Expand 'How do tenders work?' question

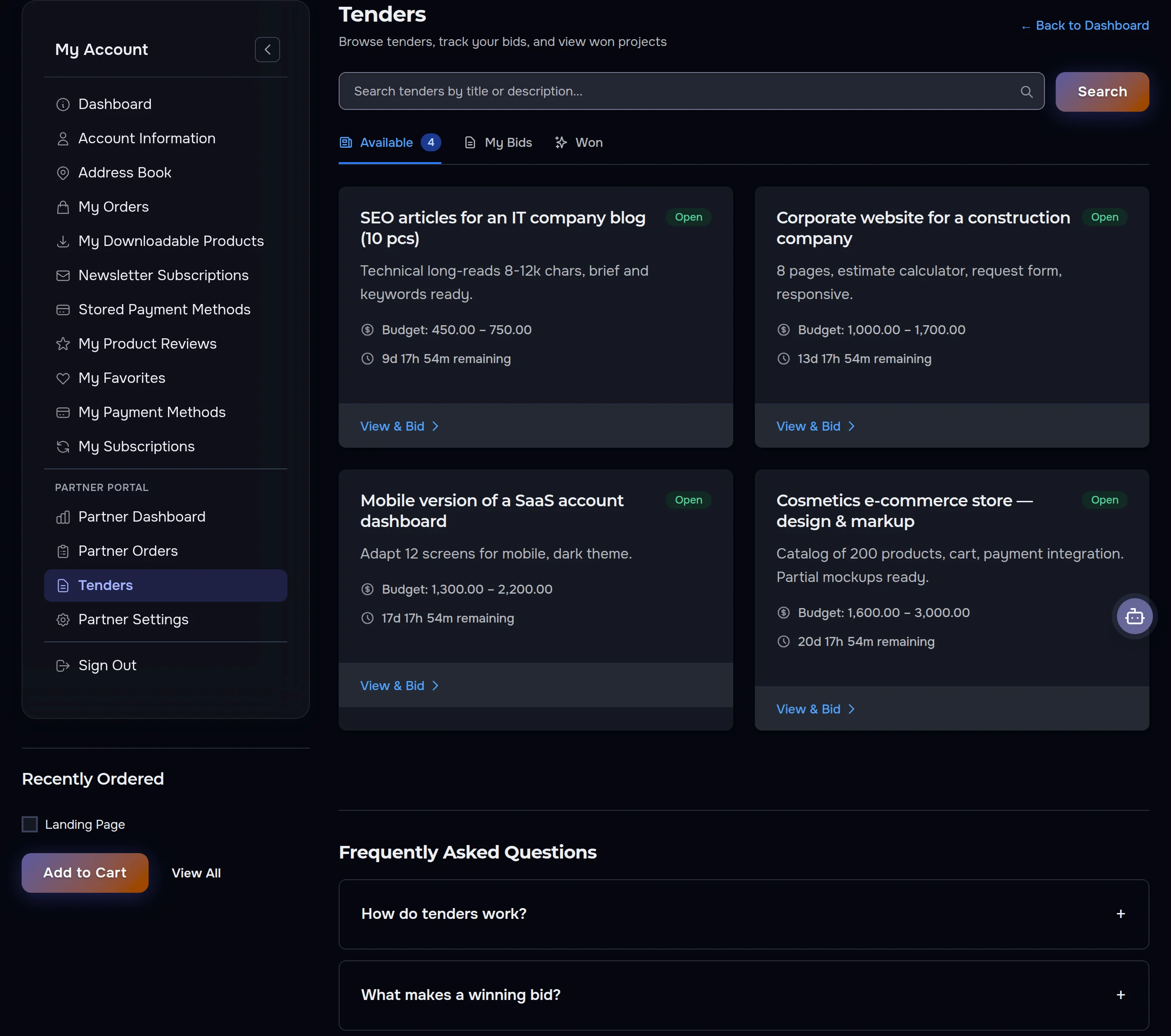tap(744, 914)
